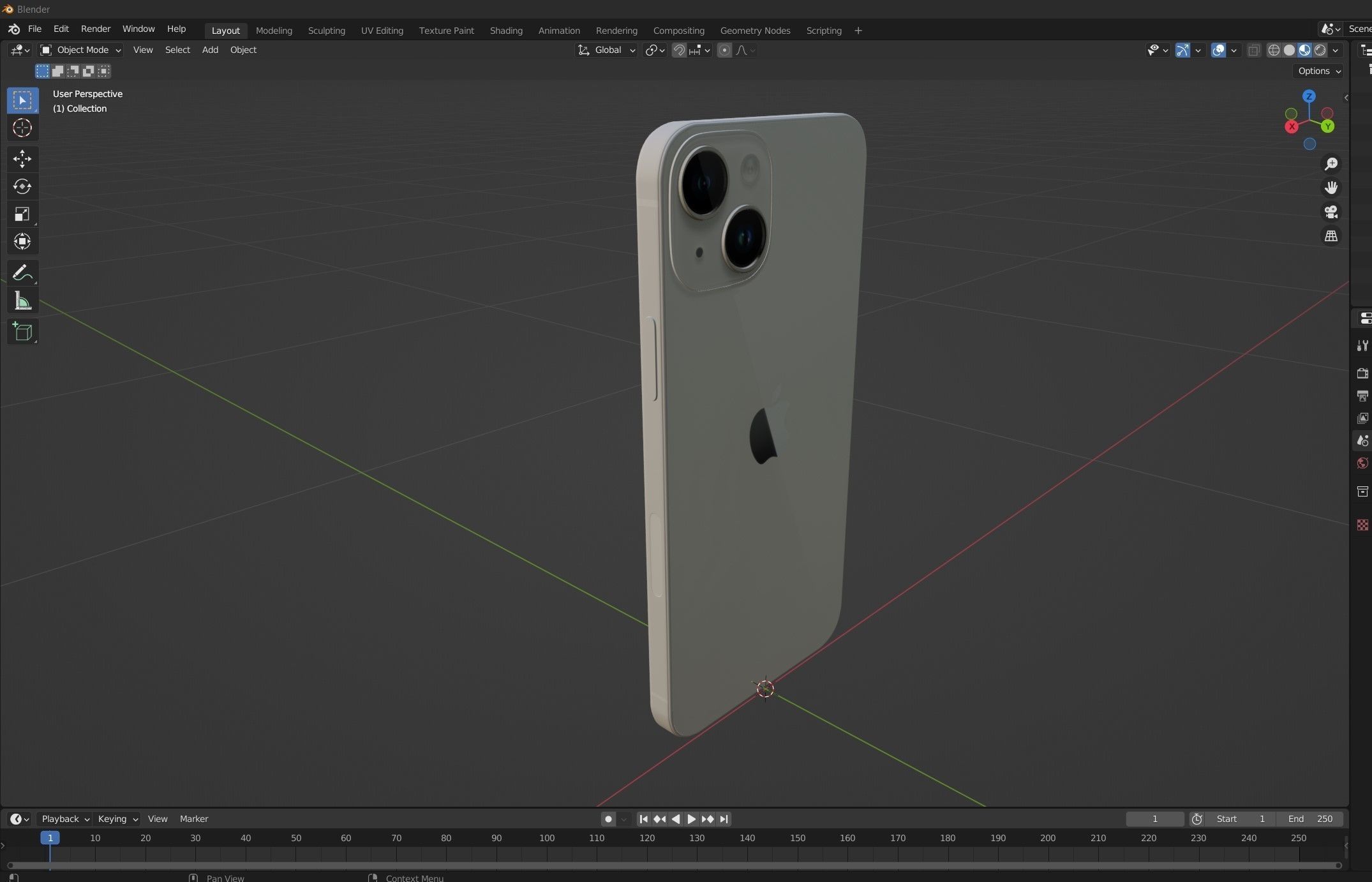Open the File menu
The image size is (1372, 882).
(34, 29)
